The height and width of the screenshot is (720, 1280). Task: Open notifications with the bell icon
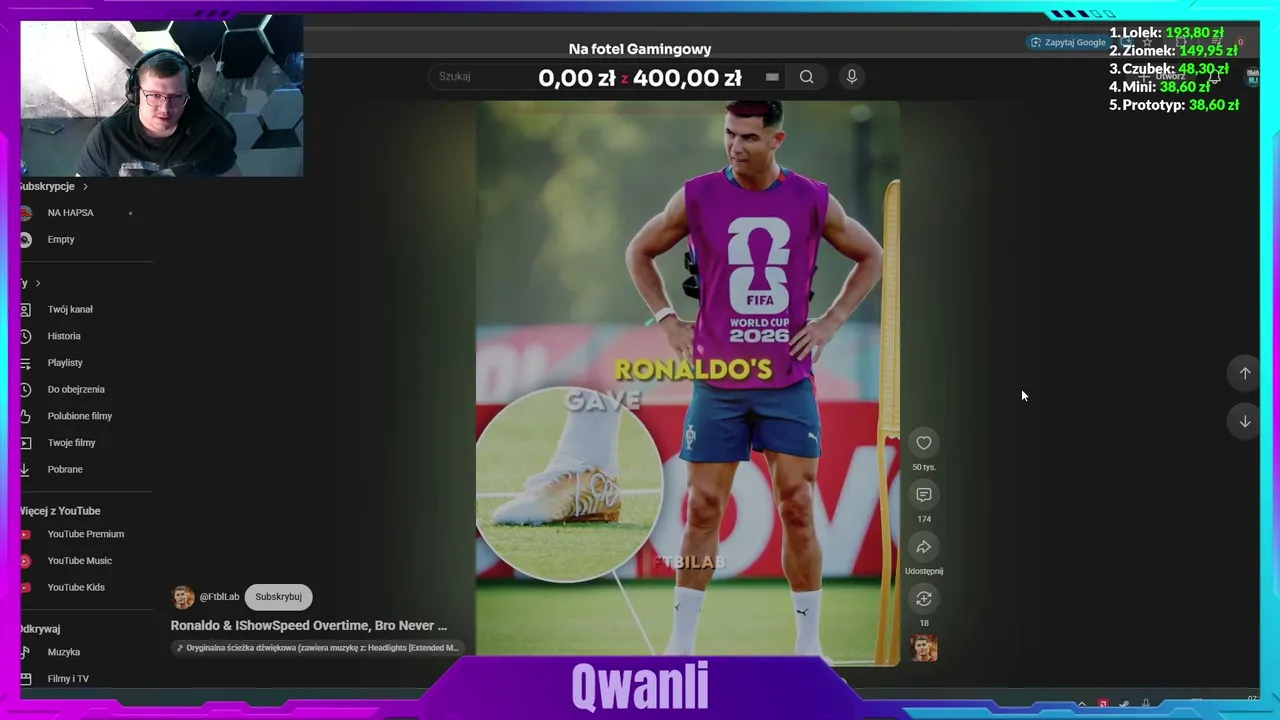[x=1214, y=76]
